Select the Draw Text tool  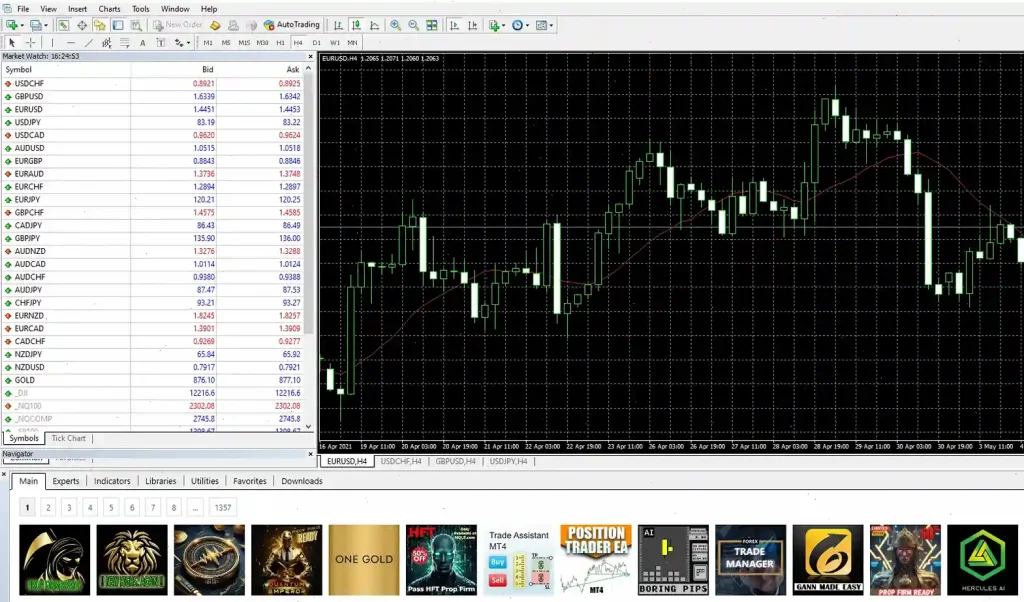tap(143, 43)
